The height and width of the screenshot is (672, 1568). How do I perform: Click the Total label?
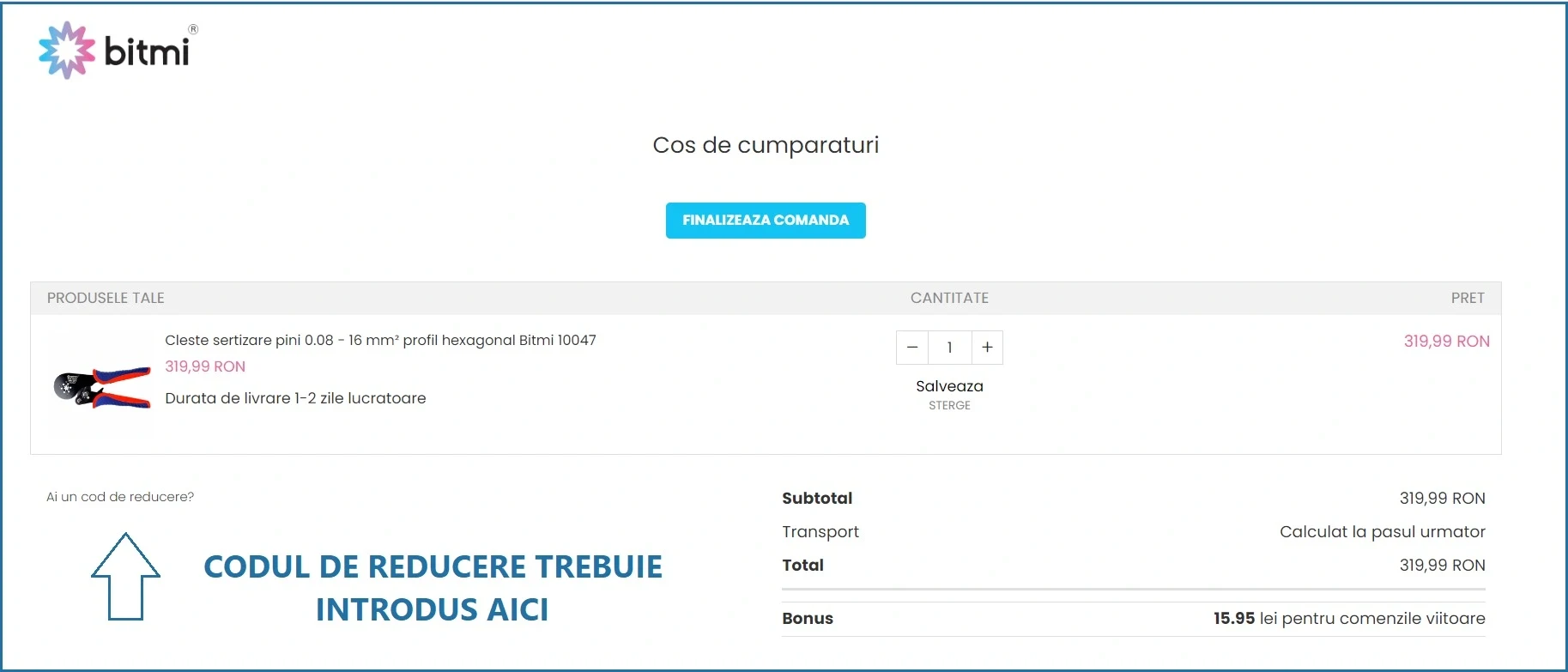tap(802, 565)
